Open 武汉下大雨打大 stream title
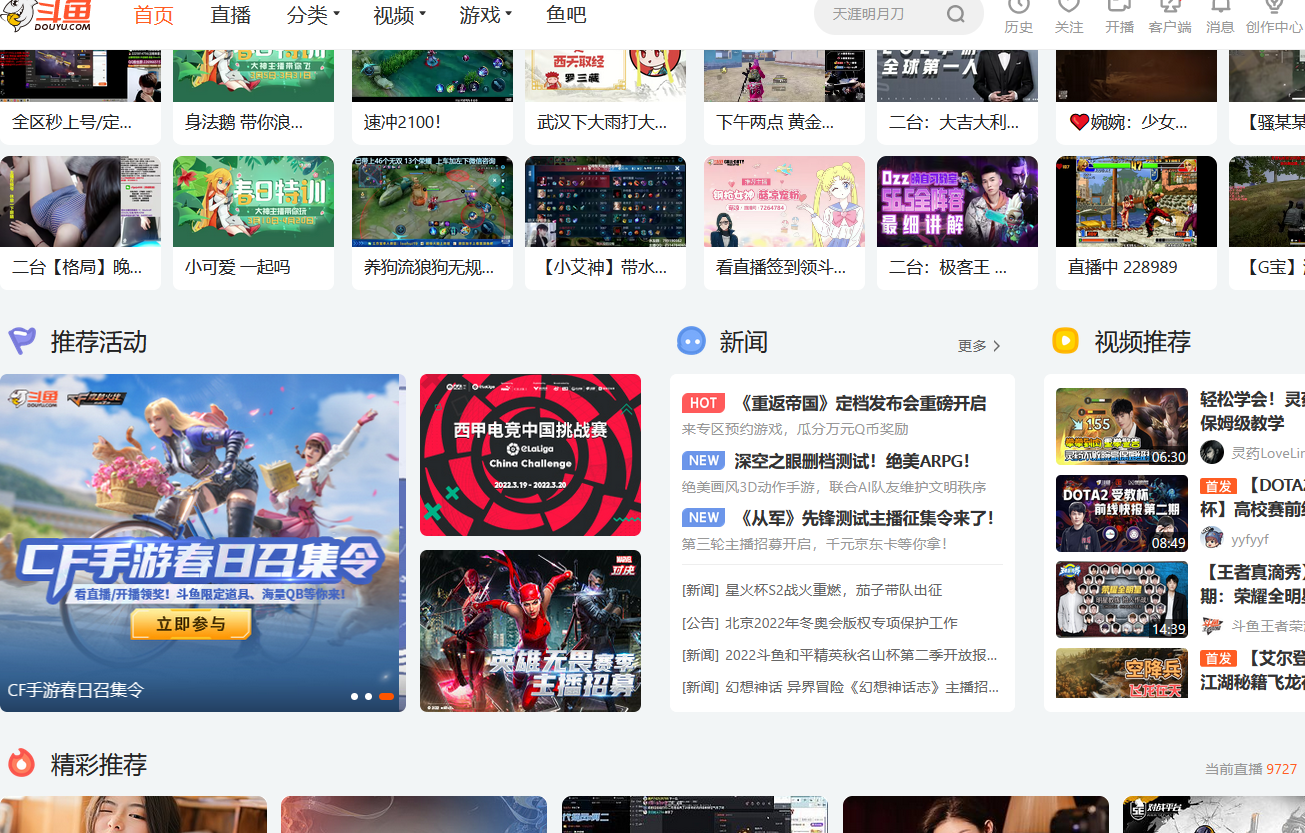Viewport: 1305px width, 833px height. tap(602, 123)
